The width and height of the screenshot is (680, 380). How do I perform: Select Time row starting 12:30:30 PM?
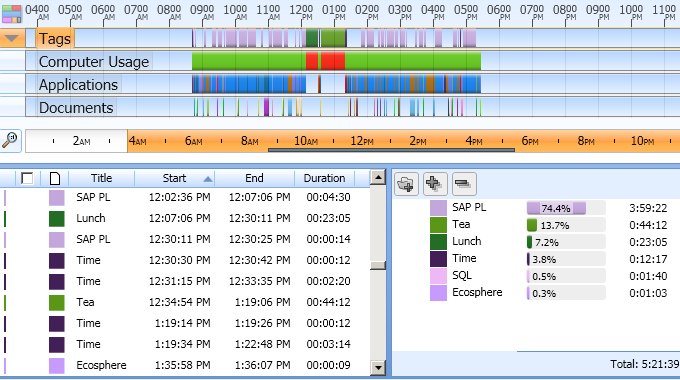(x=185, y=260)
